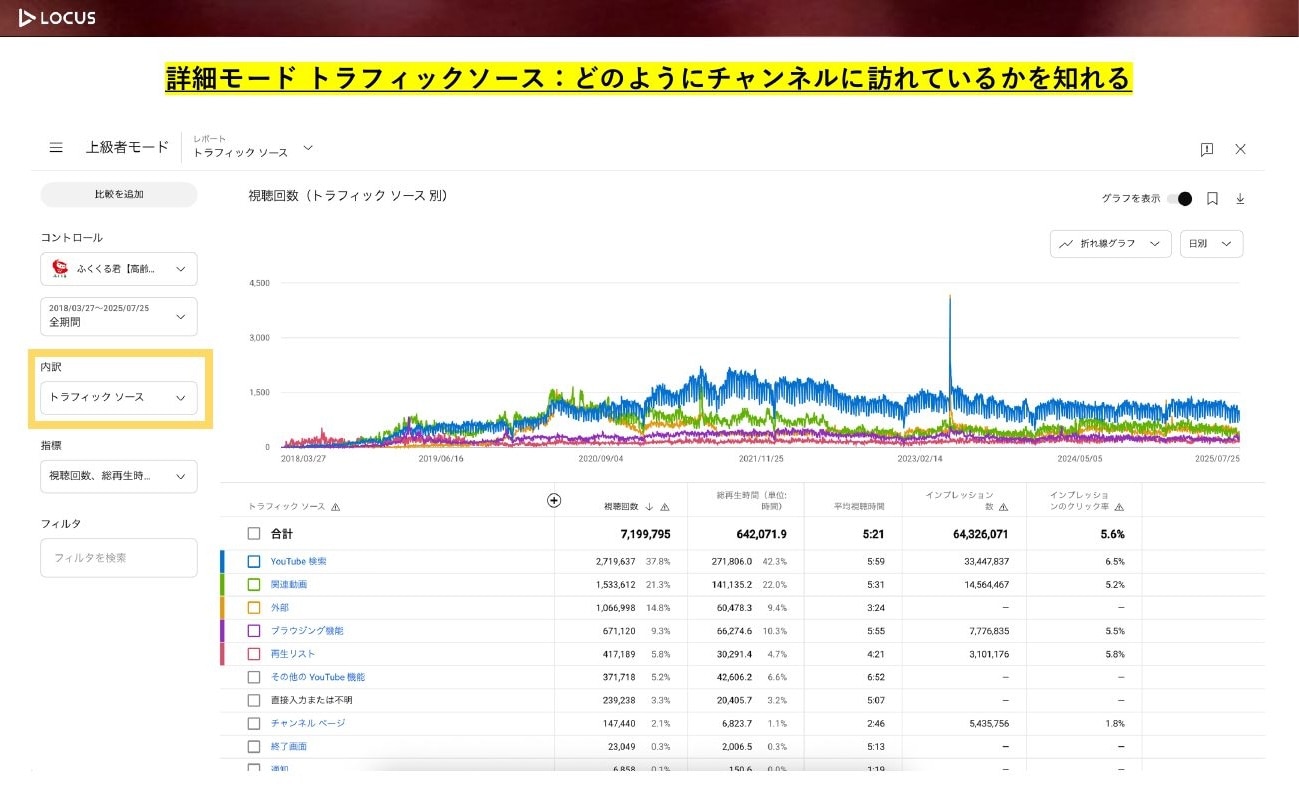
Task: Click the 比較を追加 button
Action: [x=118, y=194]
